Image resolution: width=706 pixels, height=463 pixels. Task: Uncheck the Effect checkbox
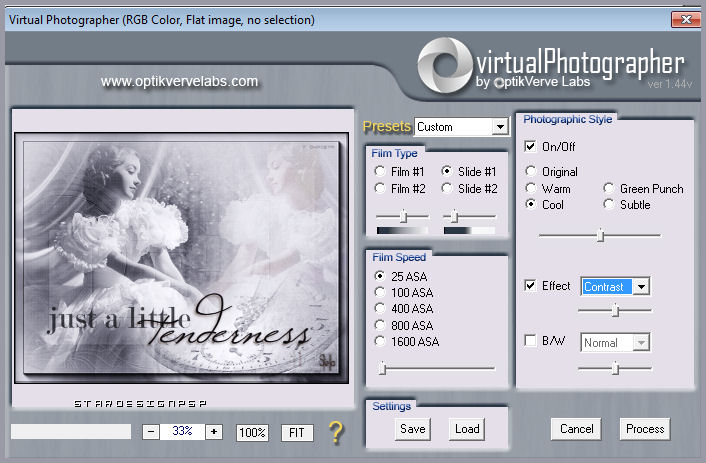530,286
